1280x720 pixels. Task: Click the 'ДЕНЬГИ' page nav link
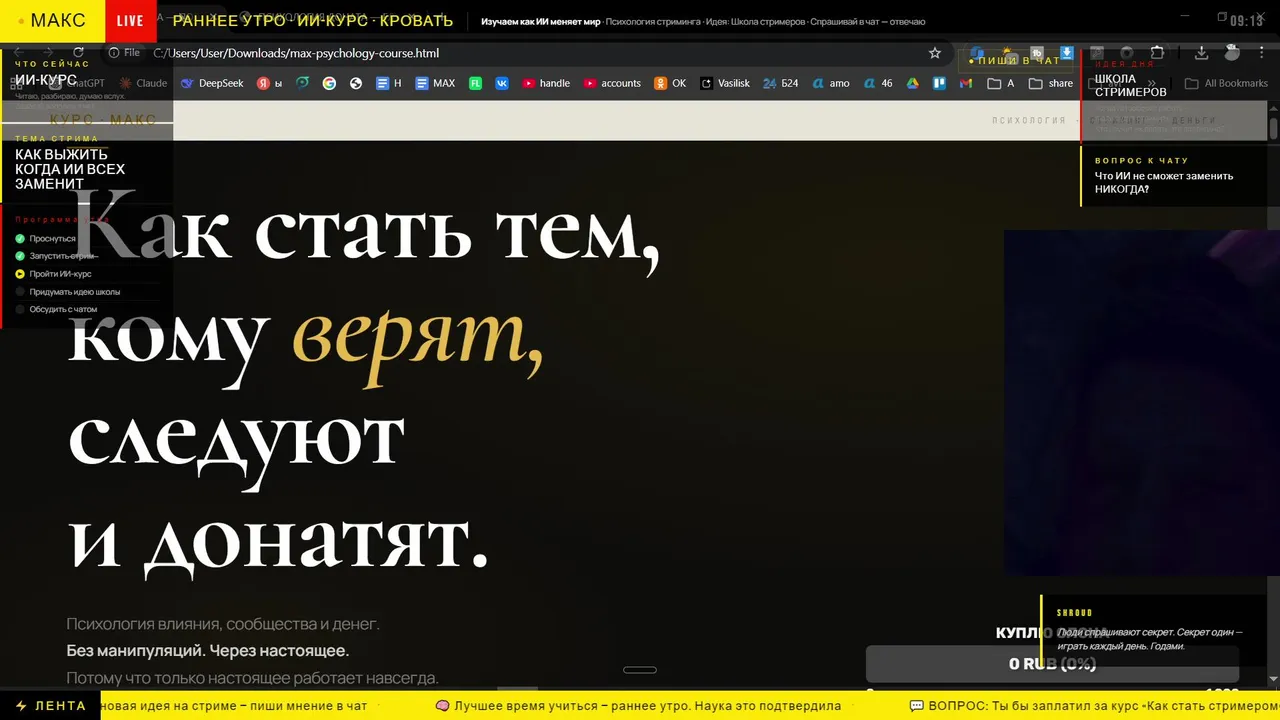click(x=1194, y=120)
